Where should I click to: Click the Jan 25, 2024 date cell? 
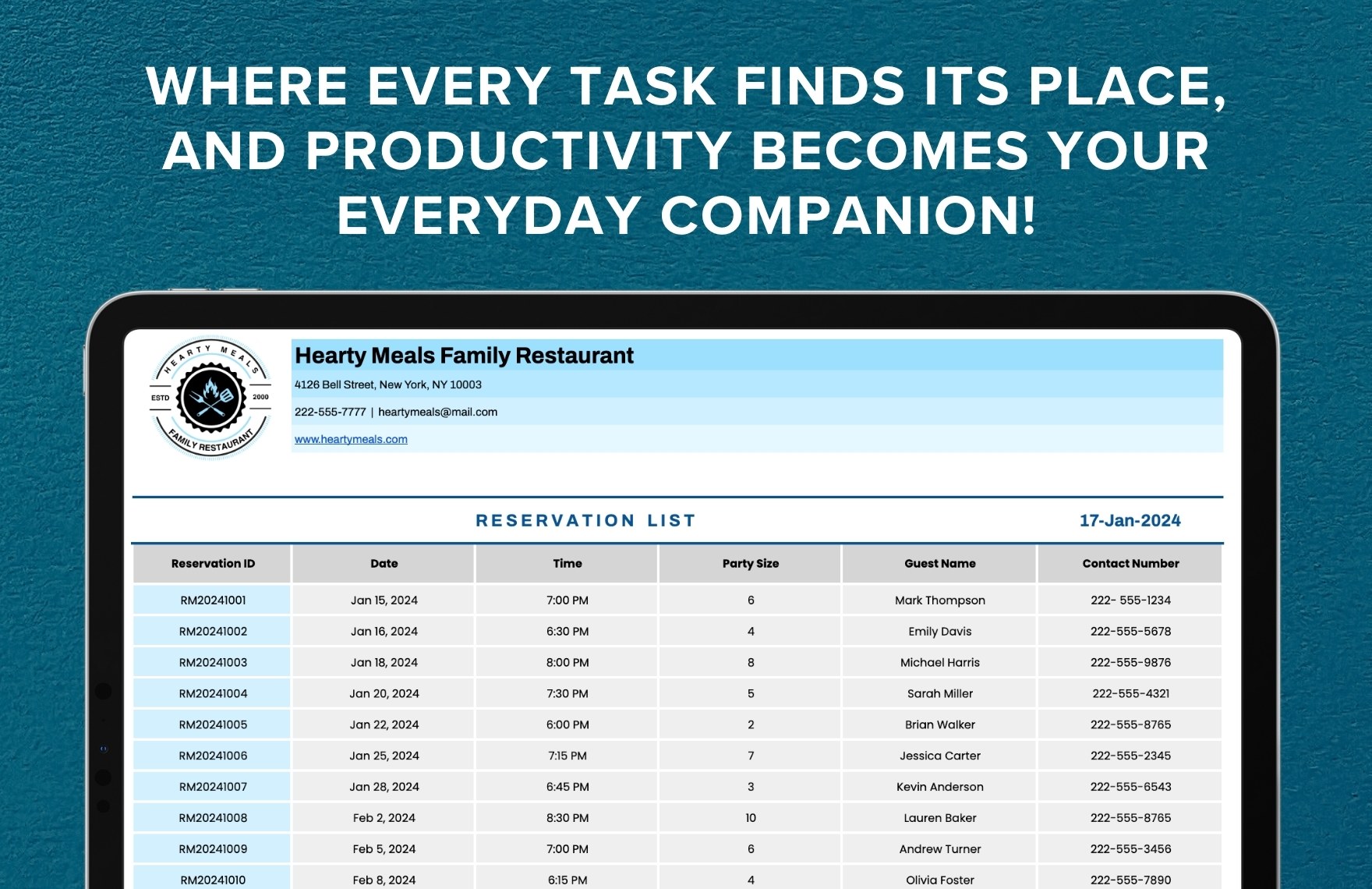click(384, 756)
